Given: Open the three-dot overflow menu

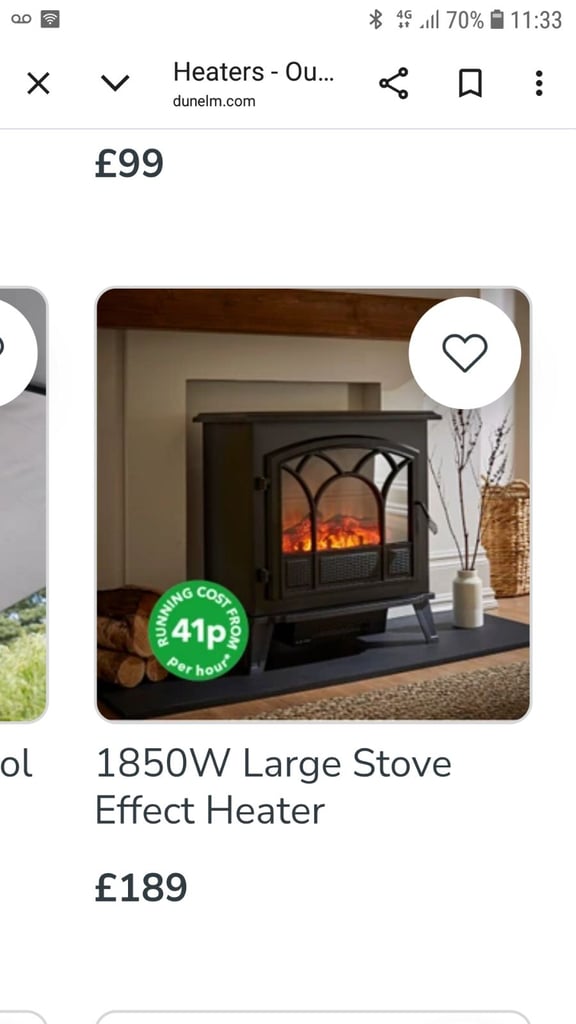Looking at the screenshot, I should (539, 84).
